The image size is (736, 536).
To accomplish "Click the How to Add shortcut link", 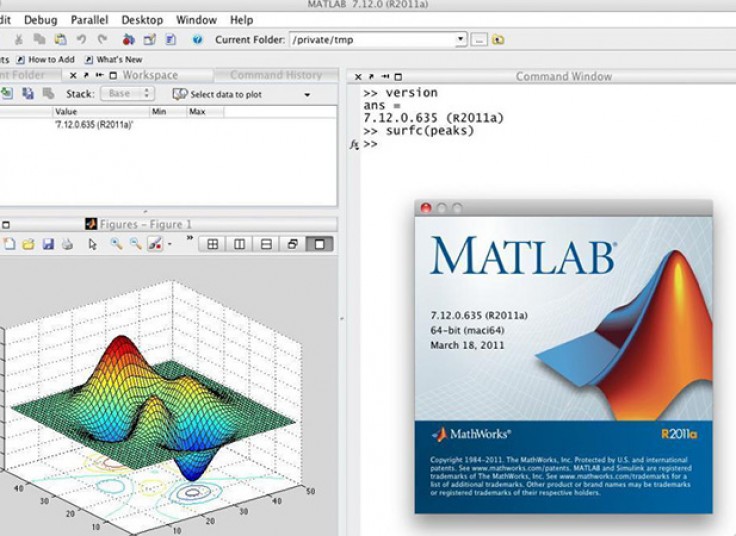I will tap(50, 60).
